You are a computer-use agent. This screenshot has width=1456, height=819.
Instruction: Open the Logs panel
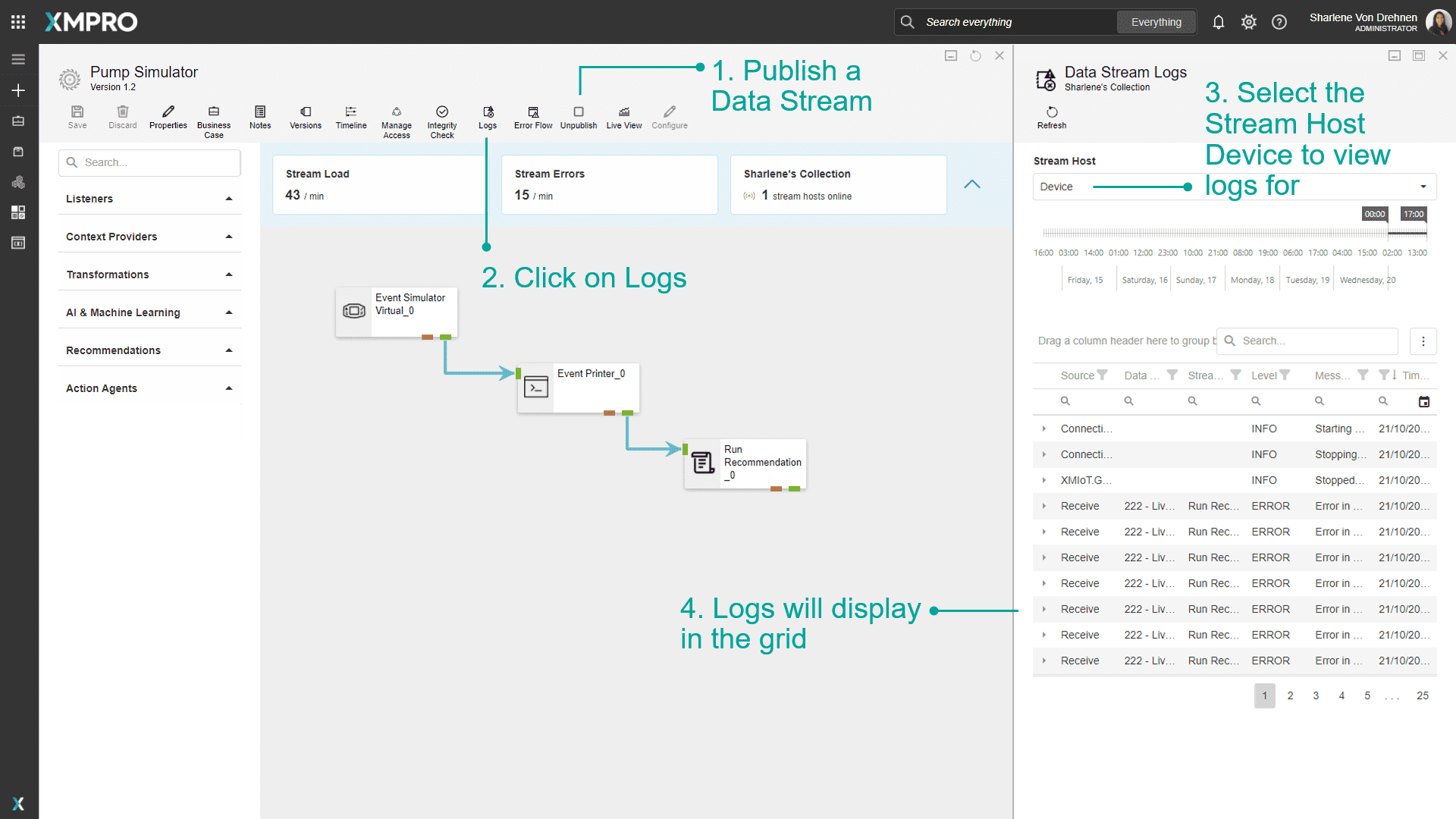488,118
